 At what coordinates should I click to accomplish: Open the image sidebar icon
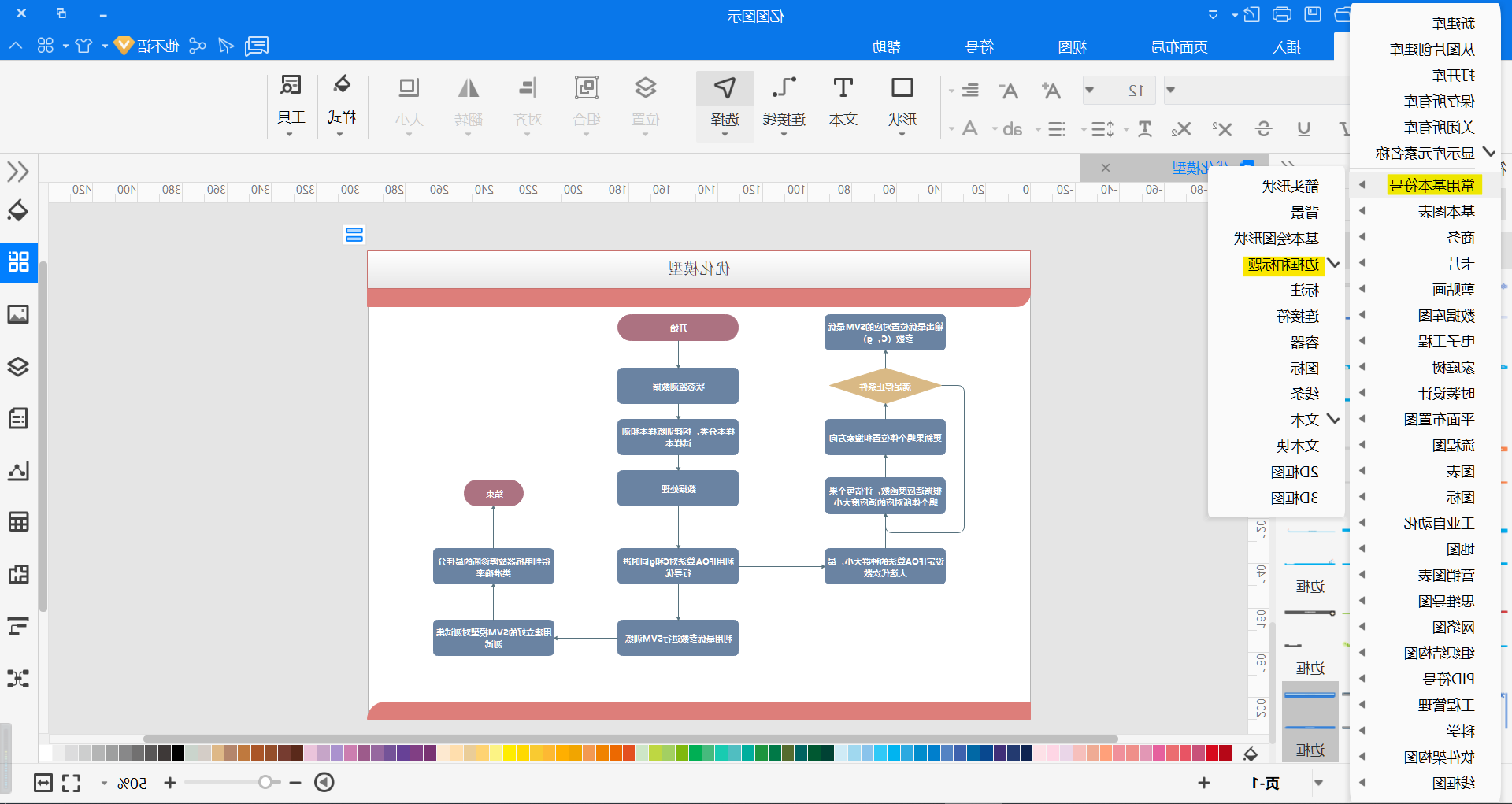click(x=18, y=314)
